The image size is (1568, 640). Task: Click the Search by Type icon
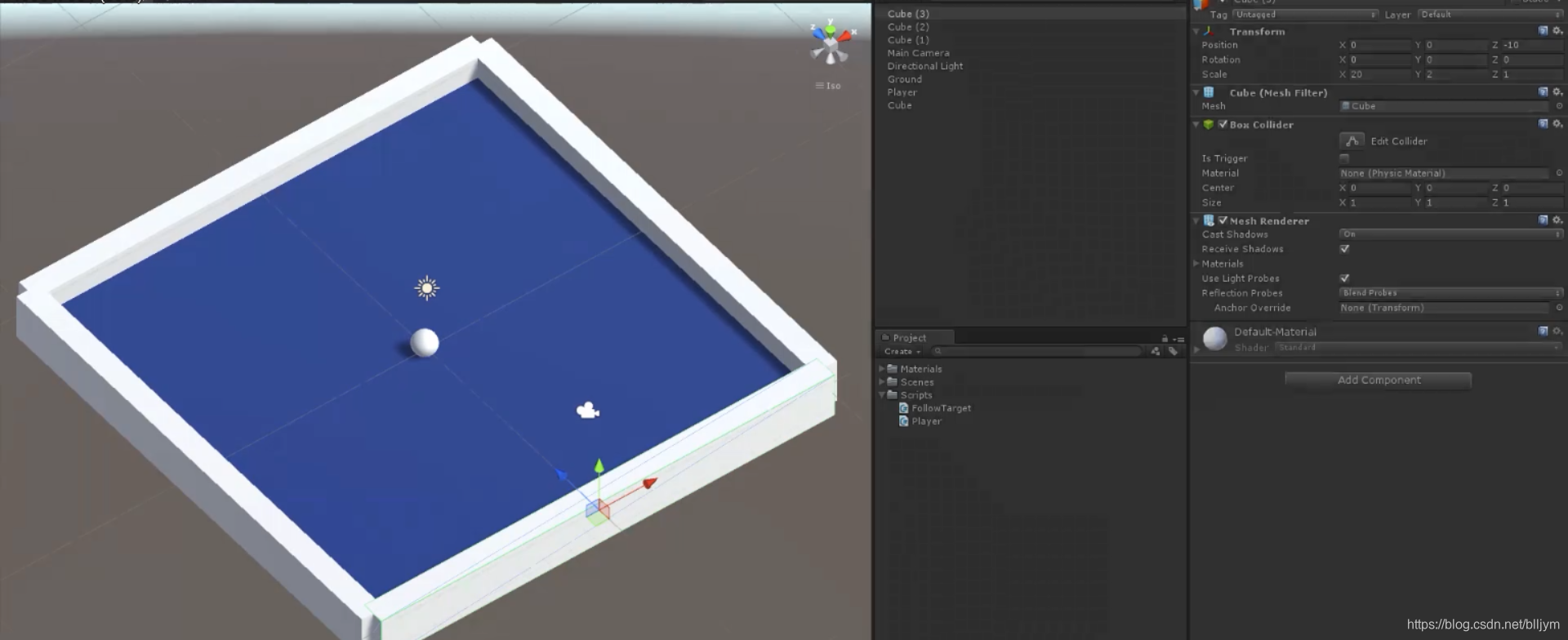pos(1156,352)
